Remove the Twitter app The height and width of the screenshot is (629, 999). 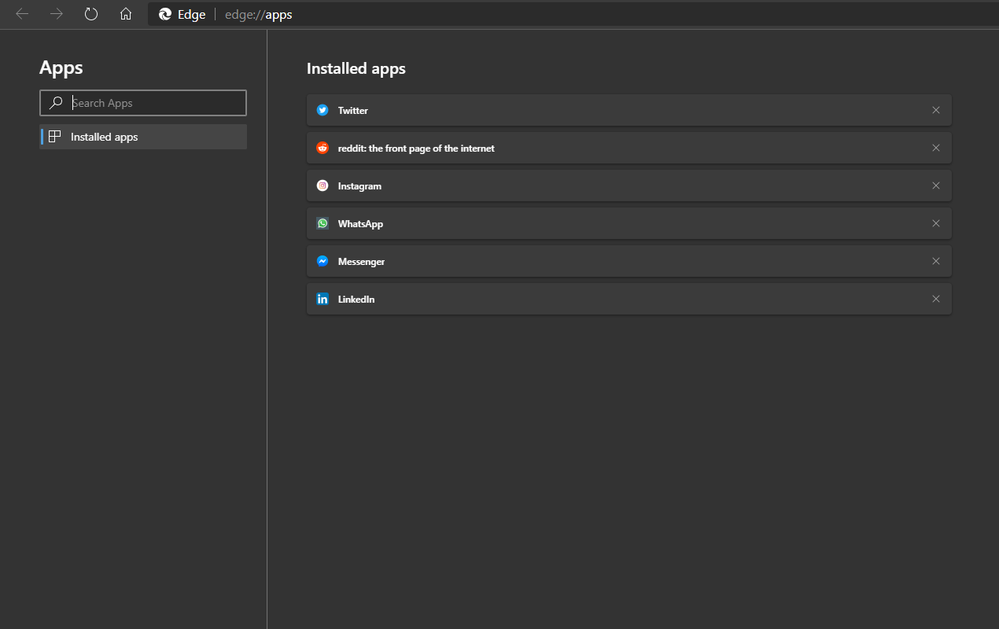[936, 110]
